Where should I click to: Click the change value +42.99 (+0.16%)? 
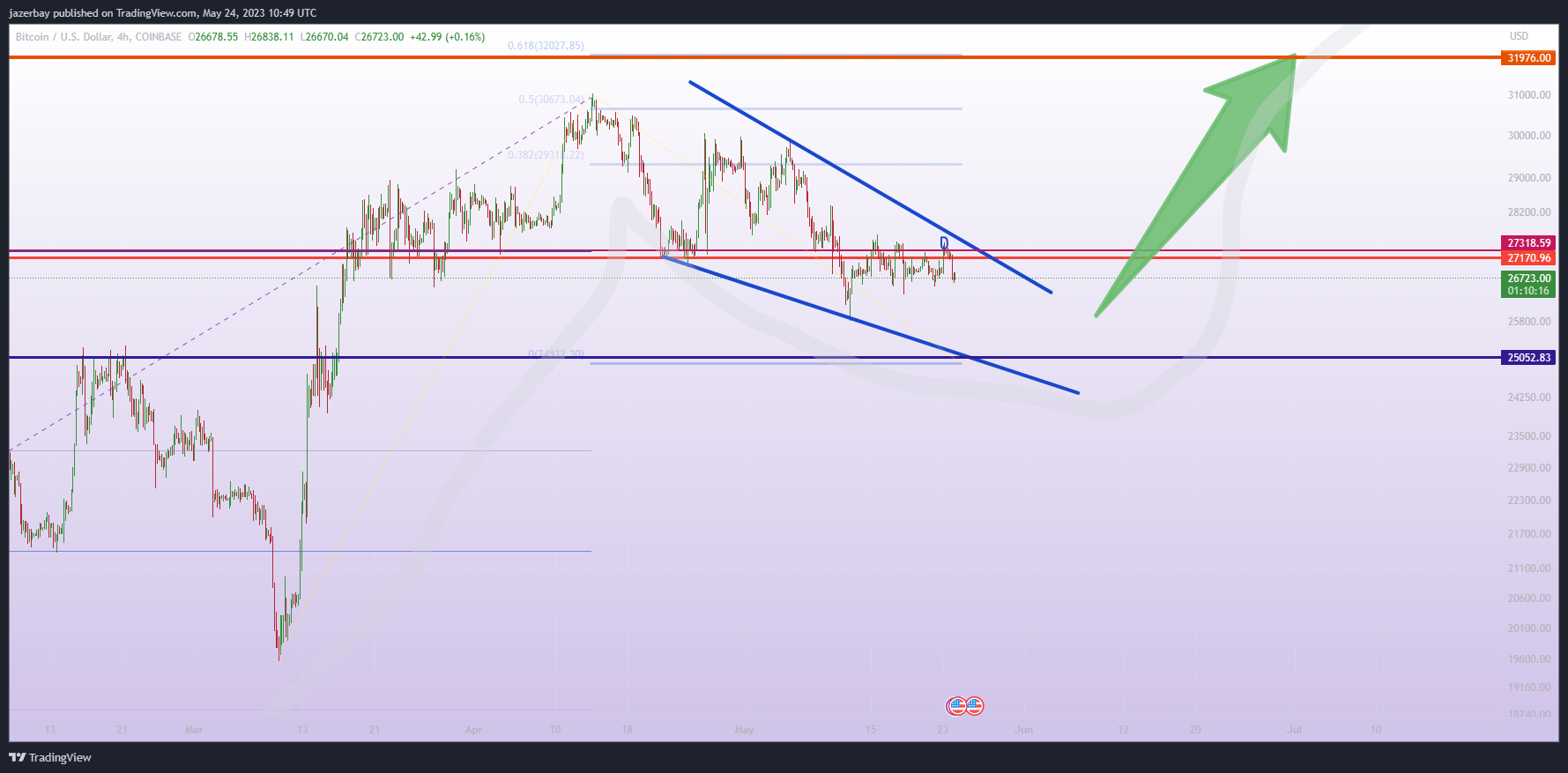448,37
